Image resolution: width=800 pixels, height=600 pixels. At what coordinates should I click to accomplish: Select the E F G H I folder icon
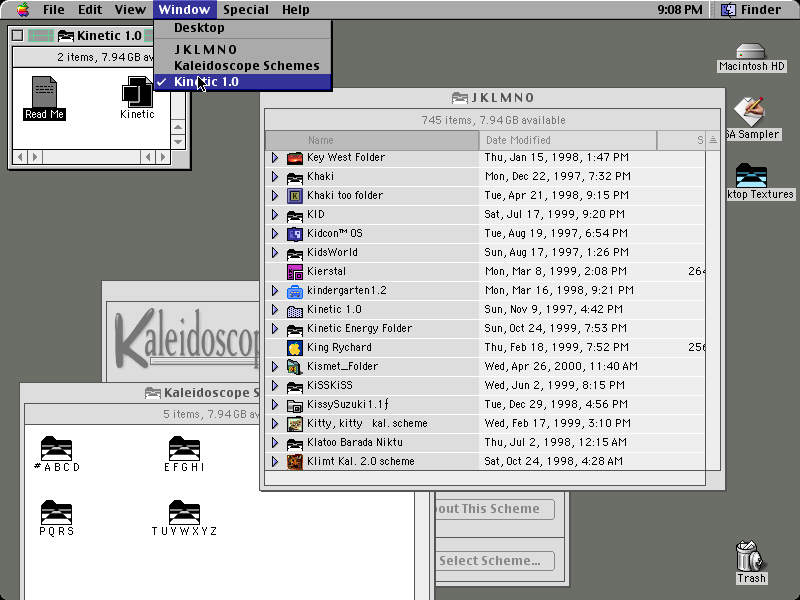click(x=184, y=448)
